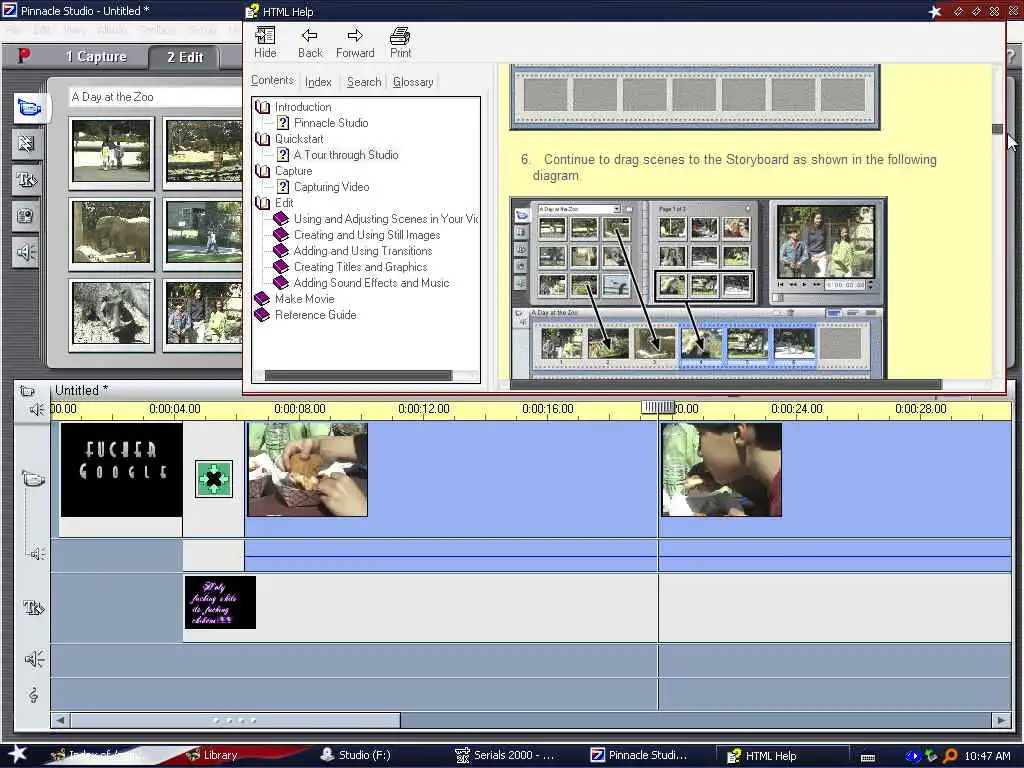Select the black title clip on timeline
The image size is (1024, 768).
[121, 470]
